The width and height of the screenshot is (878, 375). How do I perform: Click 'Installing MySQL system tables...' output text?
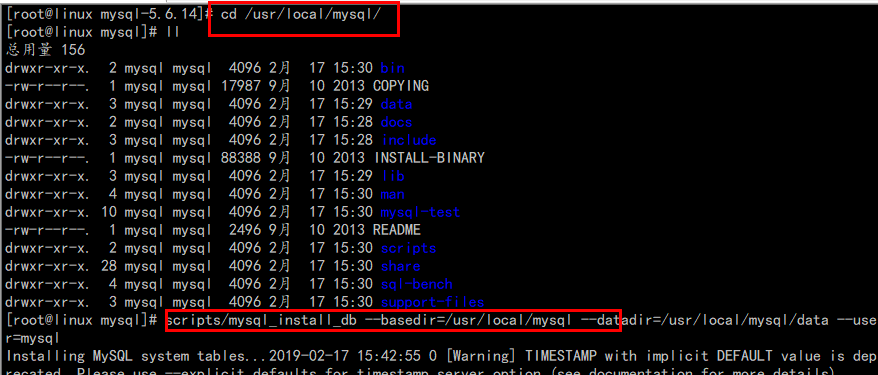137,356
